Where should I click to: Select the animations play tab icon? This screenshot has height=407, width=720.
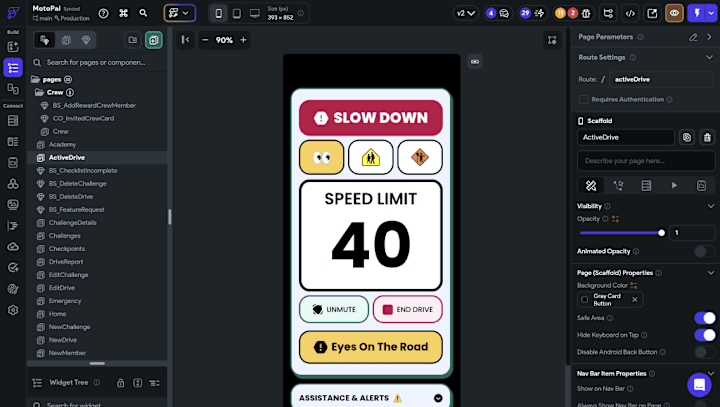click(674, 186)
